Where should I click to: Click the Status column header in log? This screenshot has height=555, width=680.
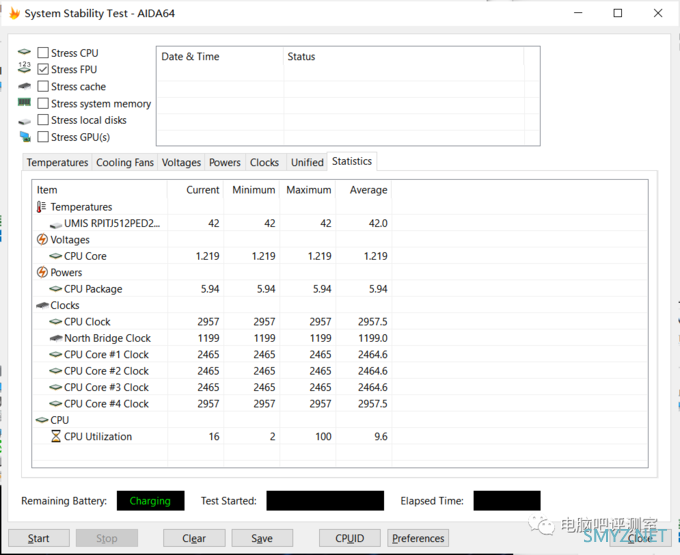coord(403,56)
